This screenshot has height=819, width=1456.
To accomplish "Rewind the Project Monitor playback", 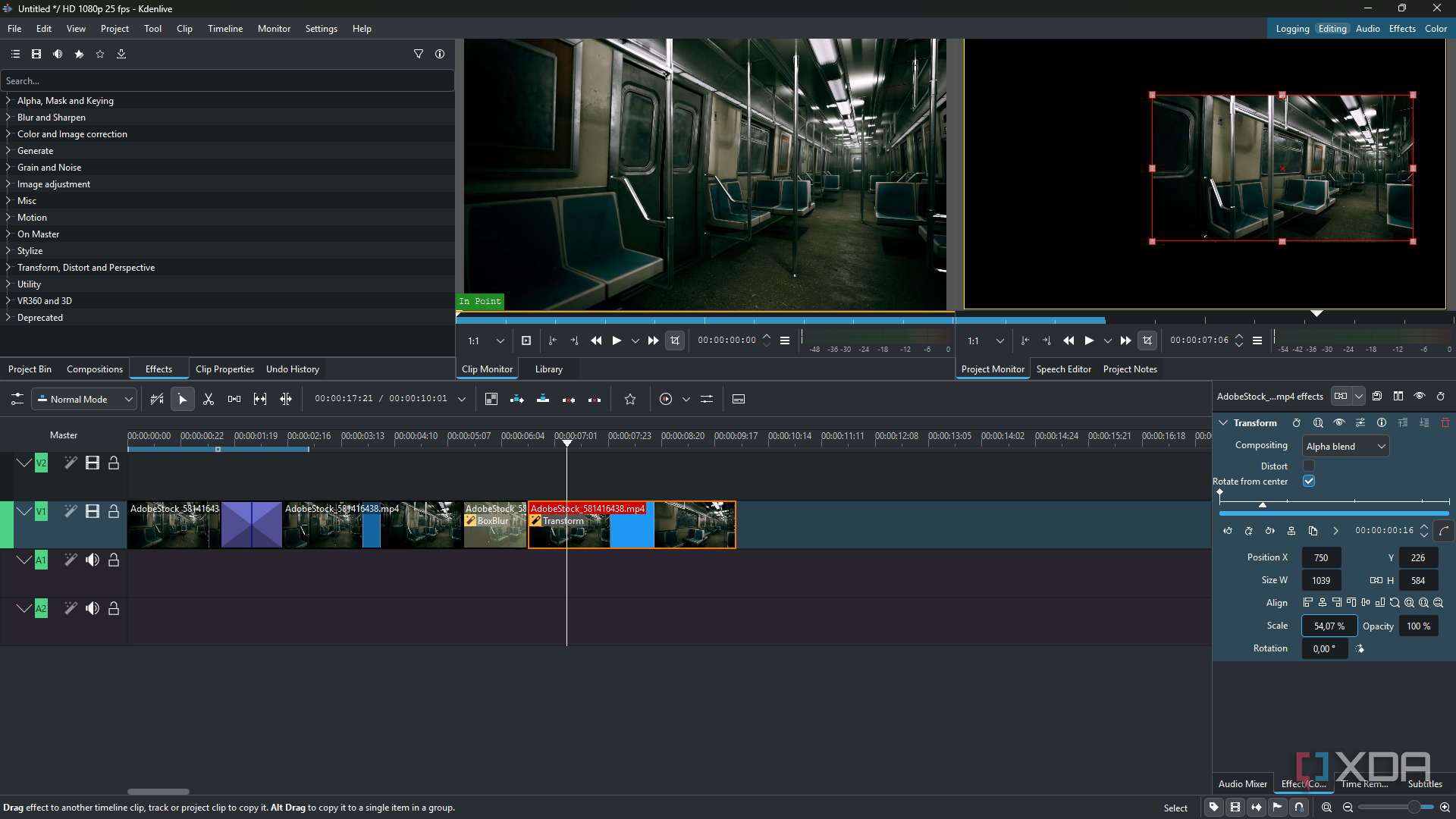I will point(1068,340).
